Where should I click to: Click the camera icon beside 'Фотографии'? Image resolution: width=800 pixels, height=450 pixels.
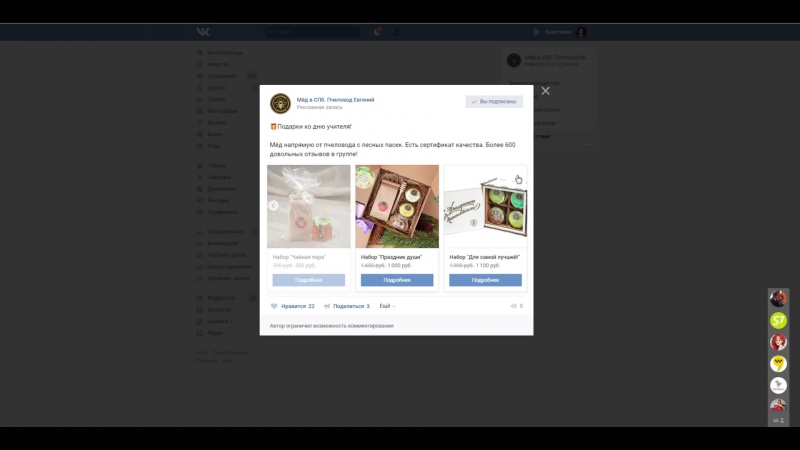coord(199,111)
